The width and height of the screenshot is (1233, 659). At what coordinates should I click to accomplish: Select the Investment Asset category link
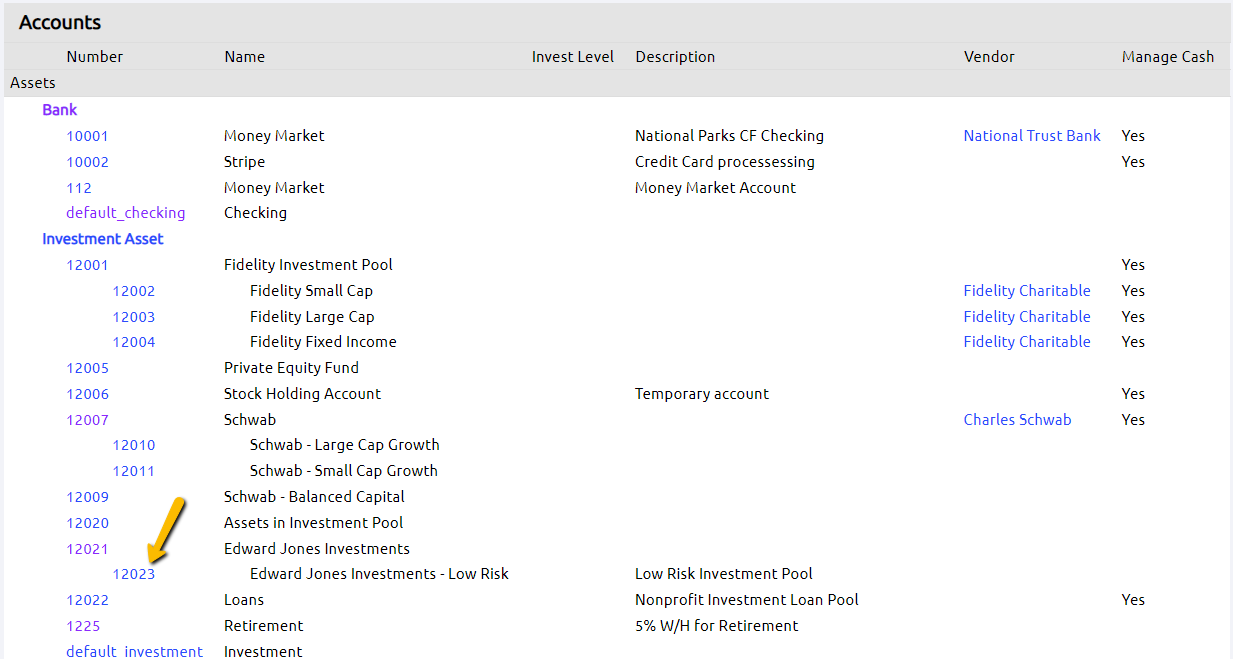coord(102,239)
